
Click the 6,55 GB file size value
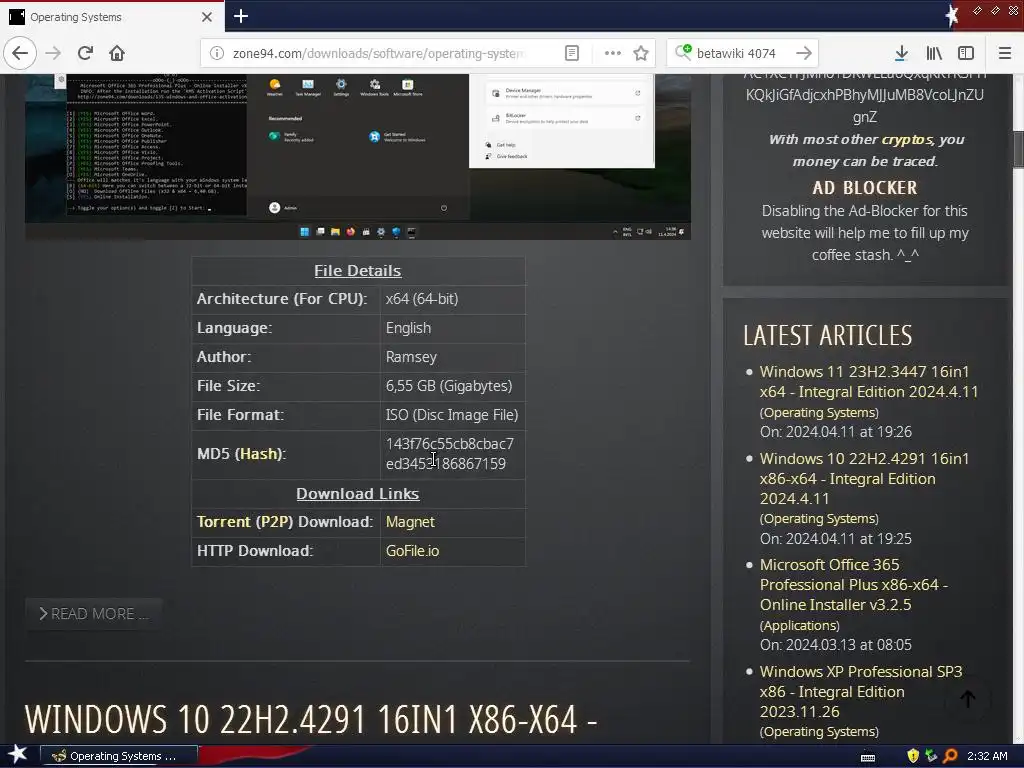pos(449,386)
